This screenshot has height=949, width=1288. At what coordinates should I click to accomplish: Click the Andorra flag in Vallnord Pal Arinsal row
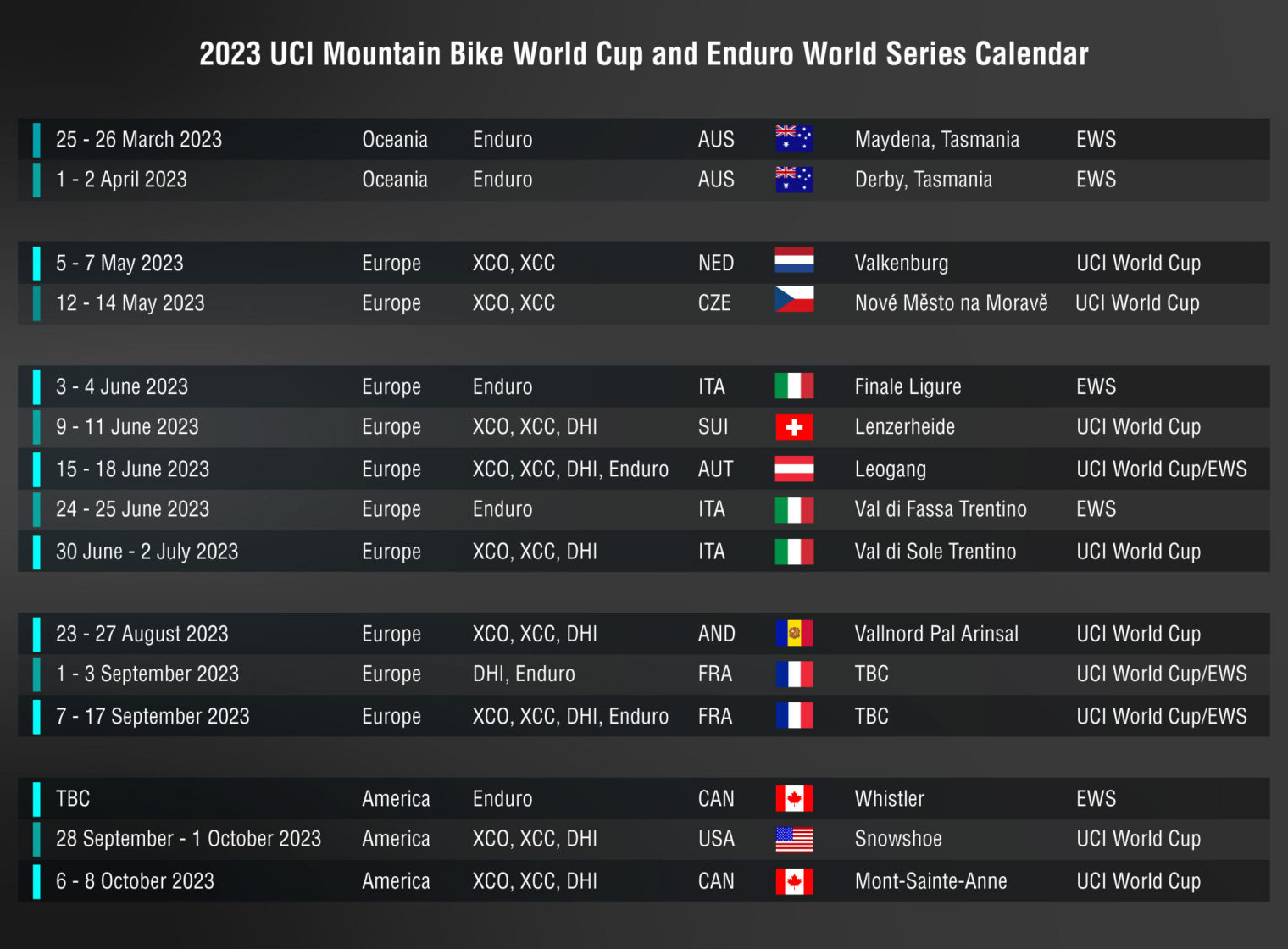(794, 633)
